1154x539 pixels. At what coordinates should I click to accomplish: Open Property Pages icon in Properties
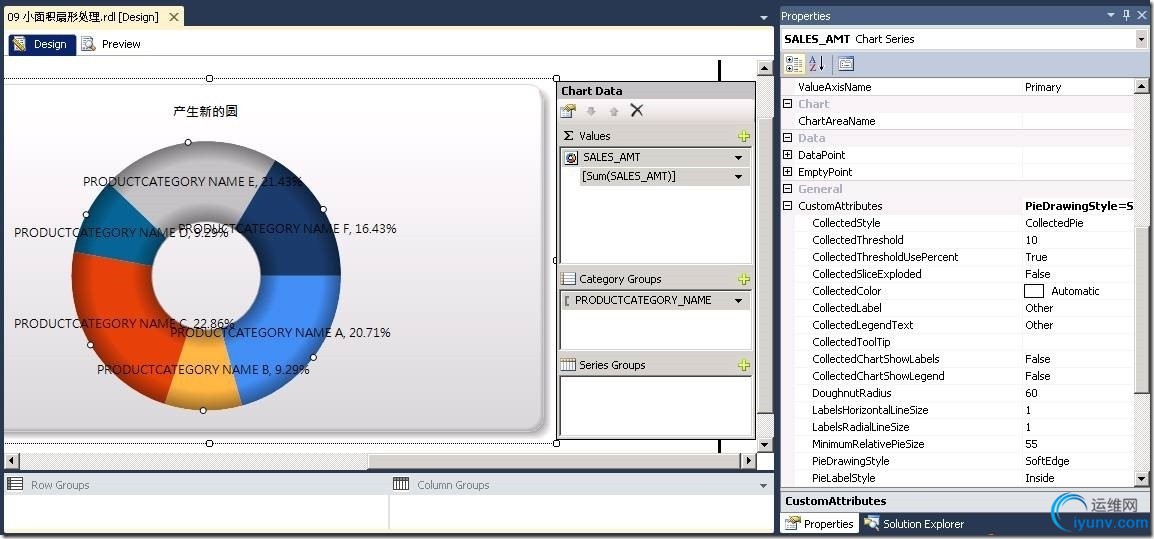[846, 64]
